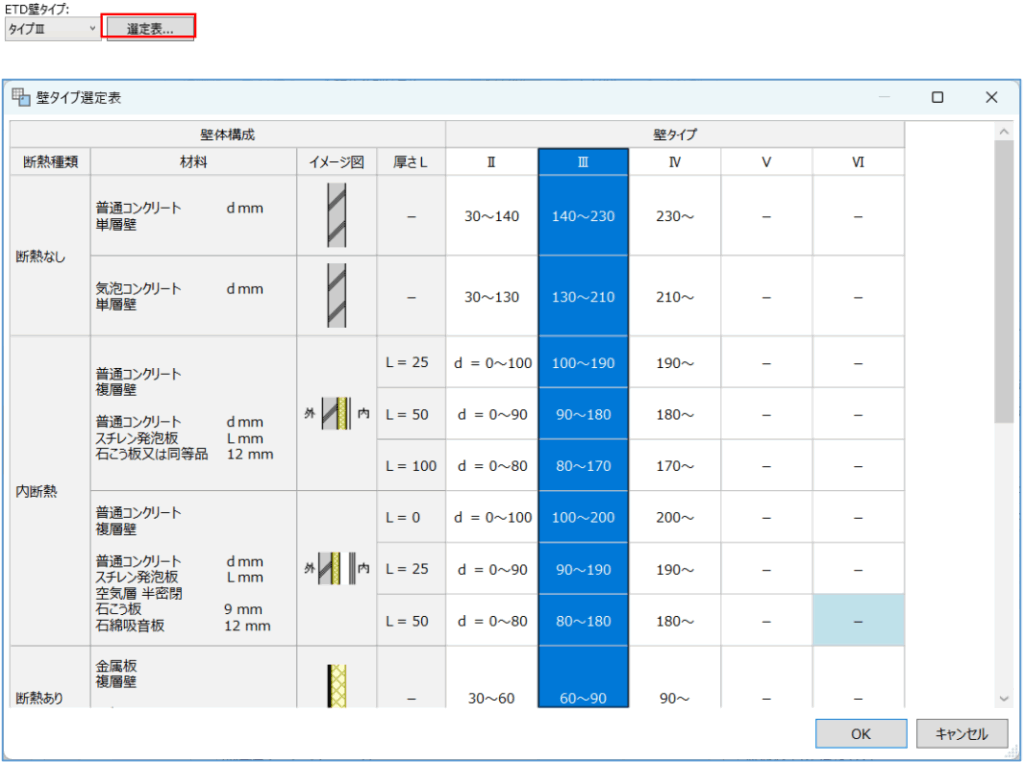The height and width of the screenshot is (763, 1024).
Task: Click the 普通コンクリート単層壁 wall image
Action: click(337, 216)
